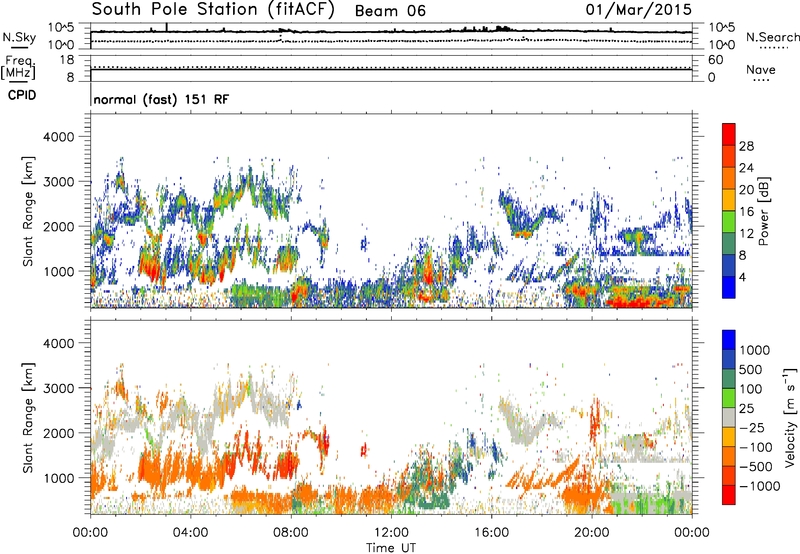800x554 pixels.
Task: Click the '4' power colorbar value
Action: (x=742, y=277)
